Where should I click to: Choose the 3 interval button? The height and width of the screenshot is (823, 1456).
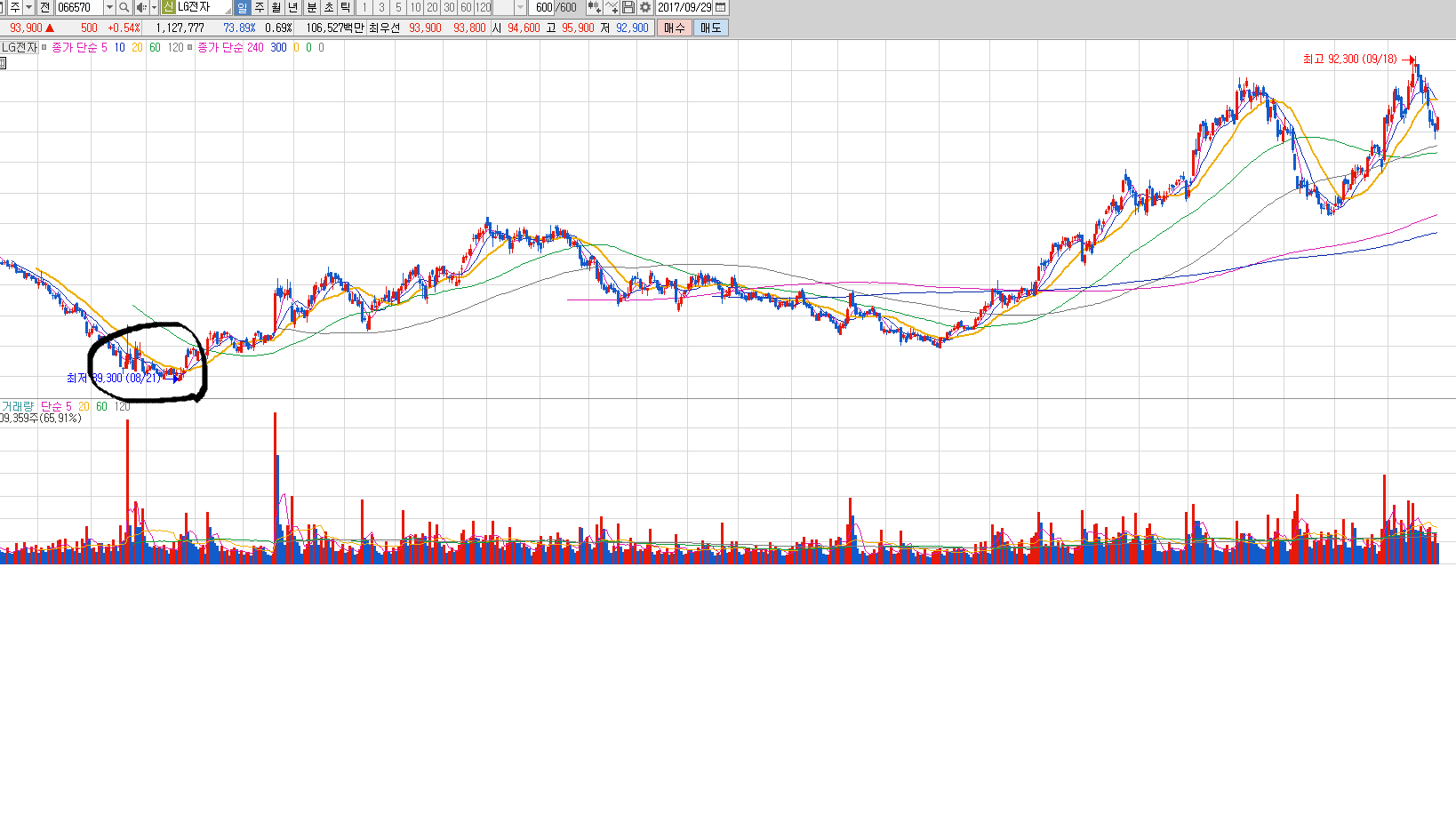[x=381, y=7]
